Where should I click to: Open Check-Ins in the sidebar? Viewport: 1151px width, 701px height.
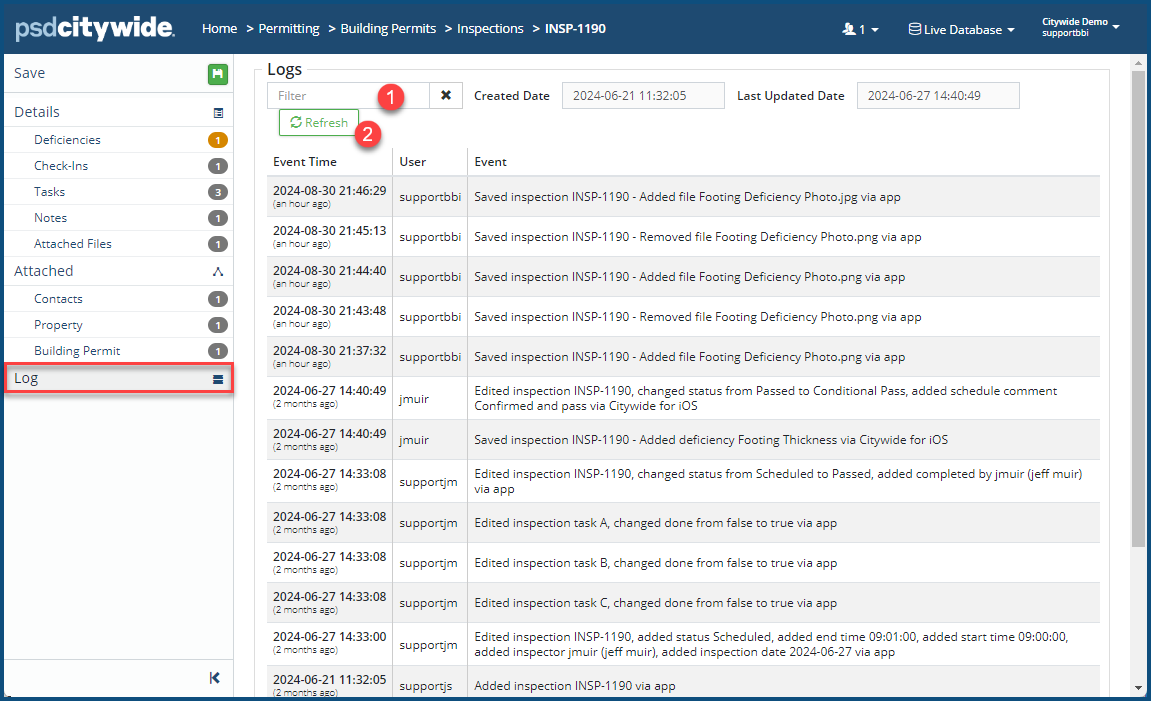[61, 166]
